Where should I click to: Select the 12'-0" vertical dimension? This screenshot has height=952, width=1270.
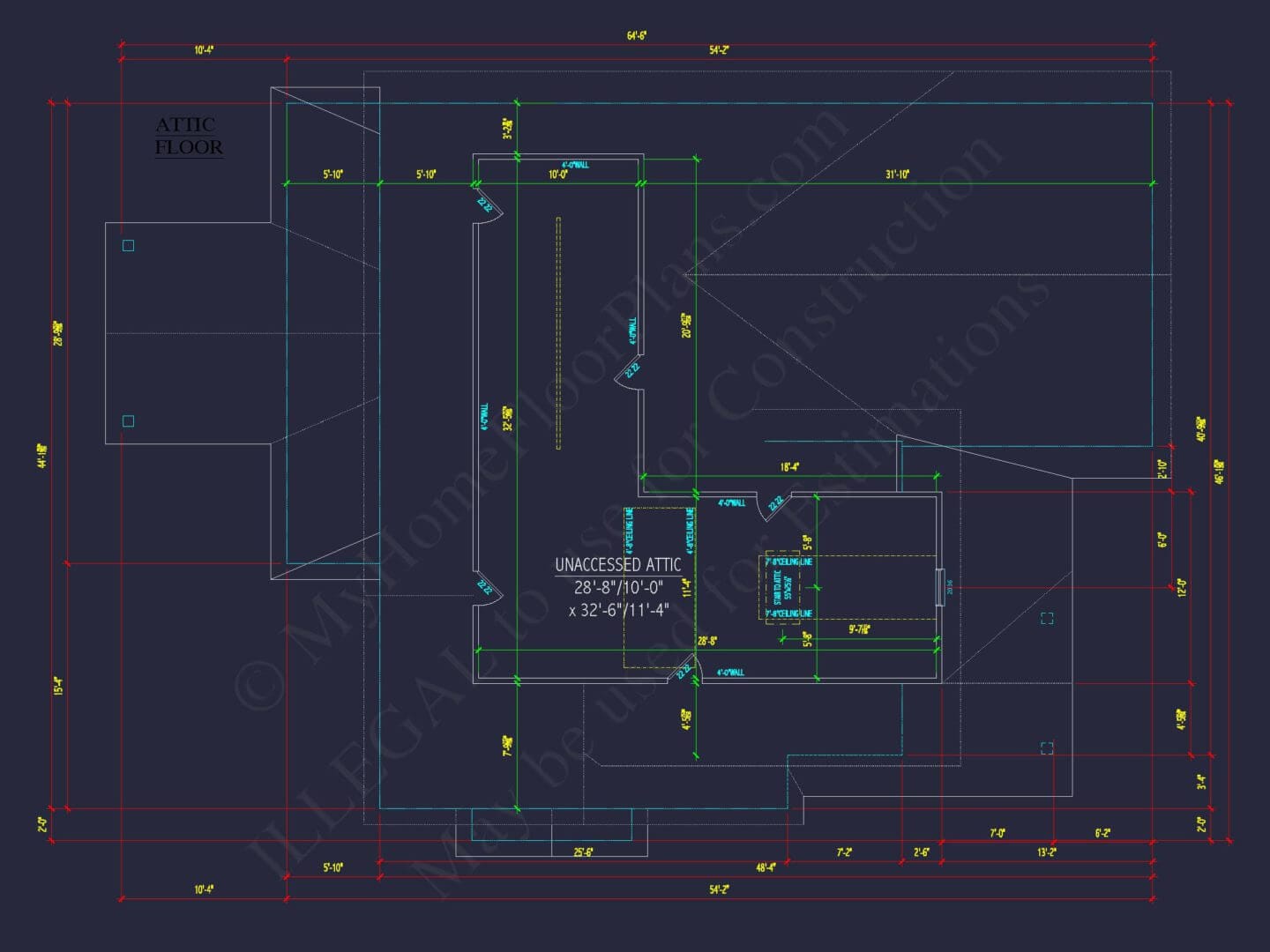pos(1182,587)
